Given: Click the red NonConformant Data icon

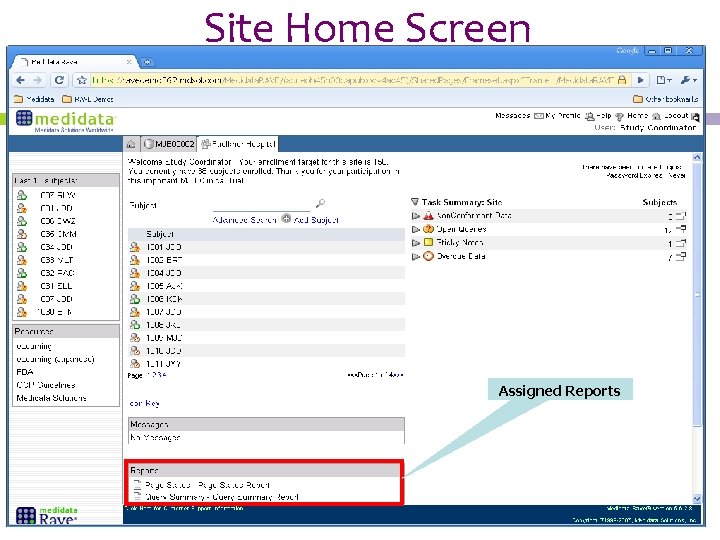Looking at the screenshot, I should tap(428, 215).
